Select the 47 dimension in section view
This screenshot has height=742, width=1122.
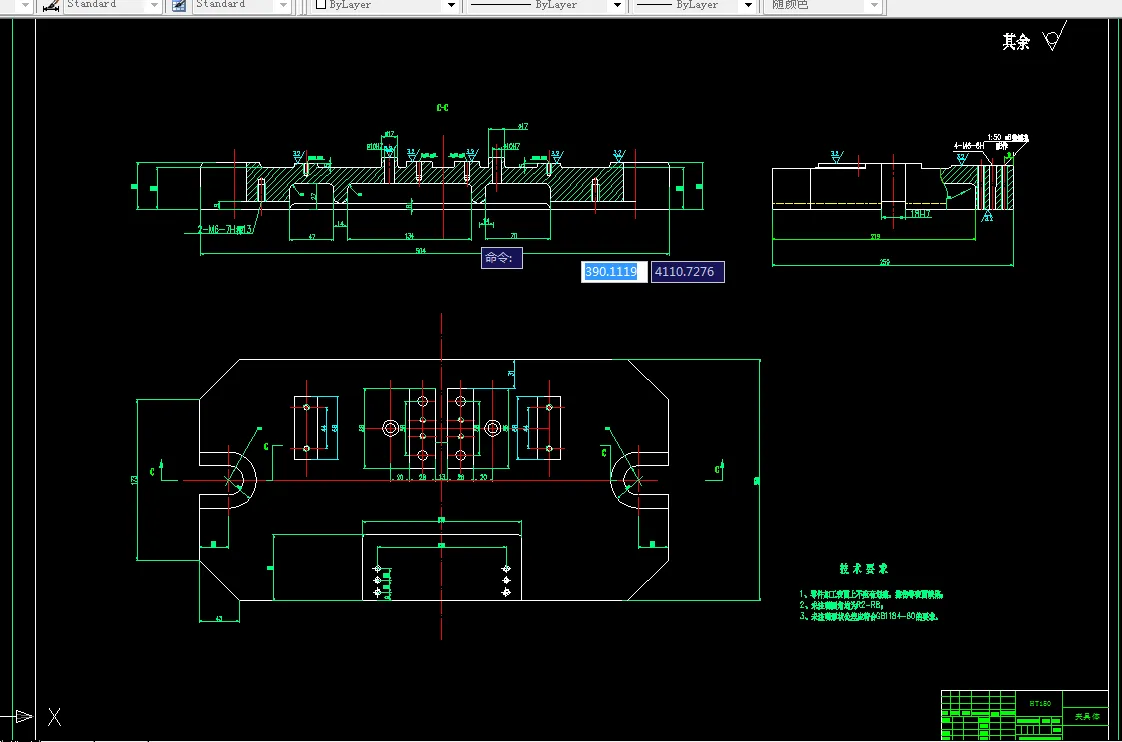pyautogui.click(x=312, y=236)
